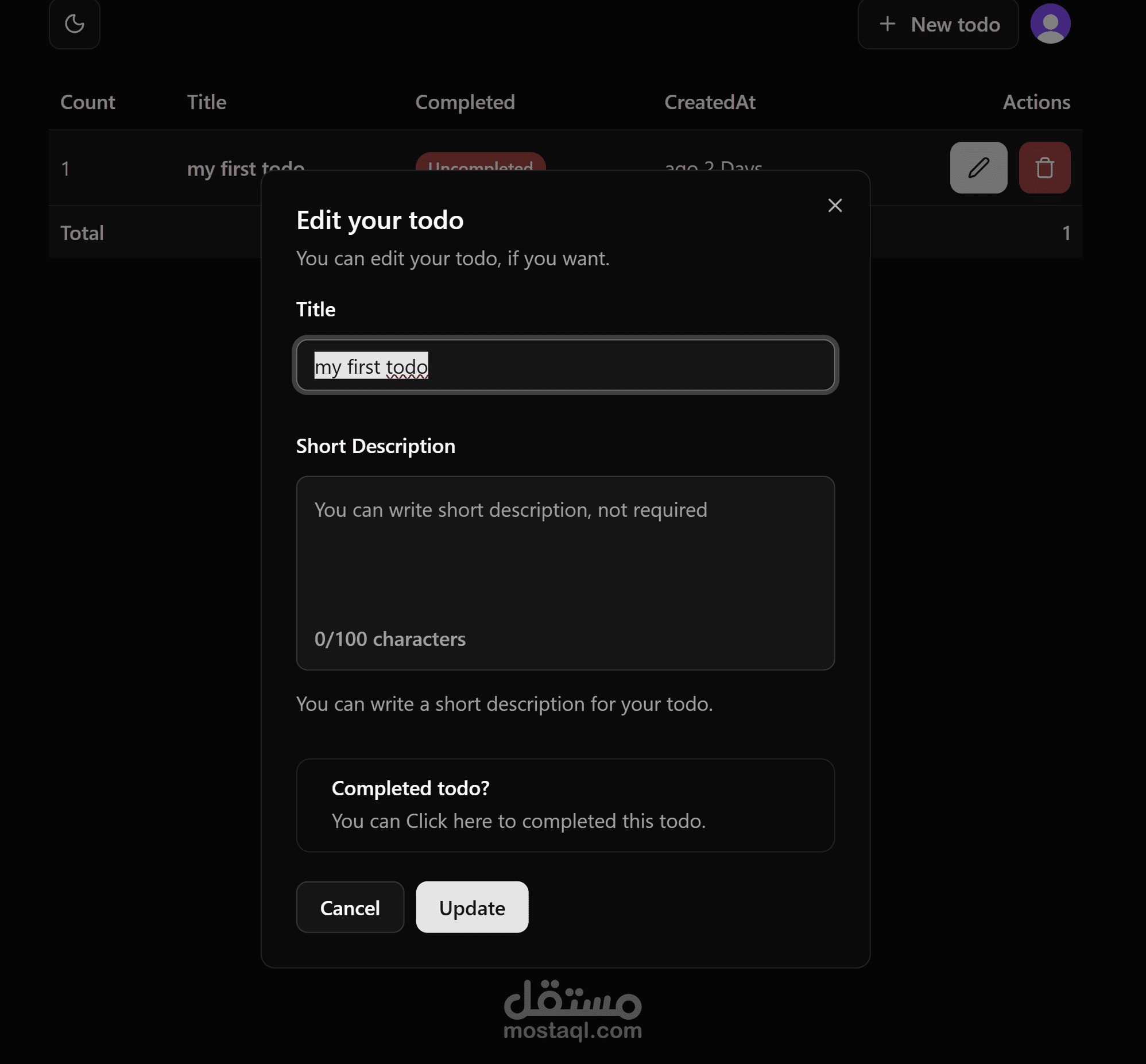Click the Total label in table footer

82,233
